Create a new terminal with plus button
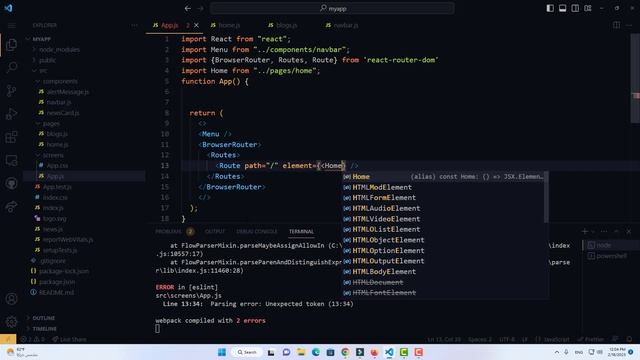Image resolution: width=640 pixels, height=360 pixels. click(x=584, y=231)
